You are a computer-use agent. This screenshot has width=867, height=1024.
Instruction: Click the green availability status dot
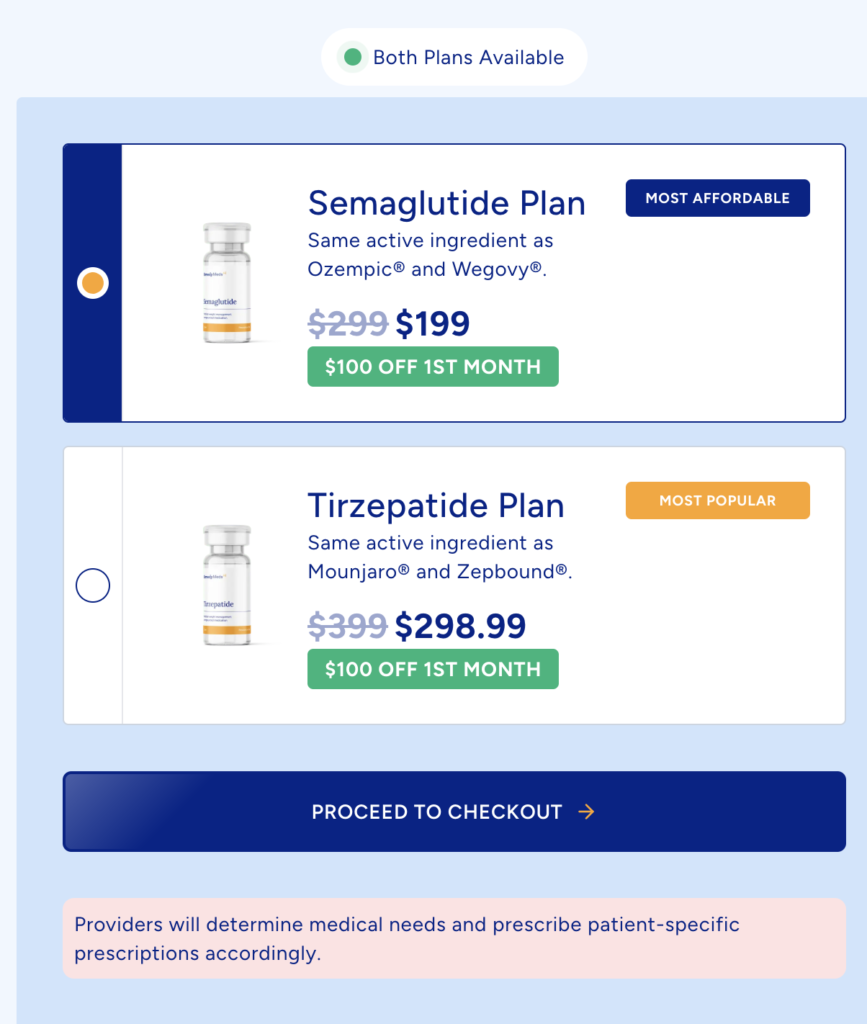click(352, 57)
